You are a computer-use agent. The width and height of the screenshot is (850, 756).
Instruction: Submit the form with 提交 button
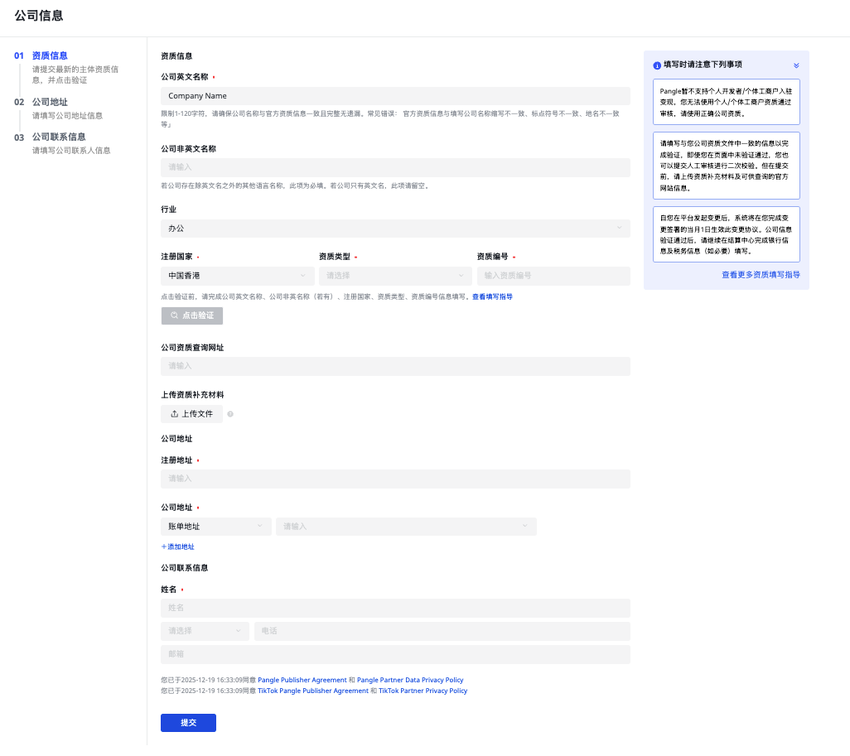(x=188, y=722)
